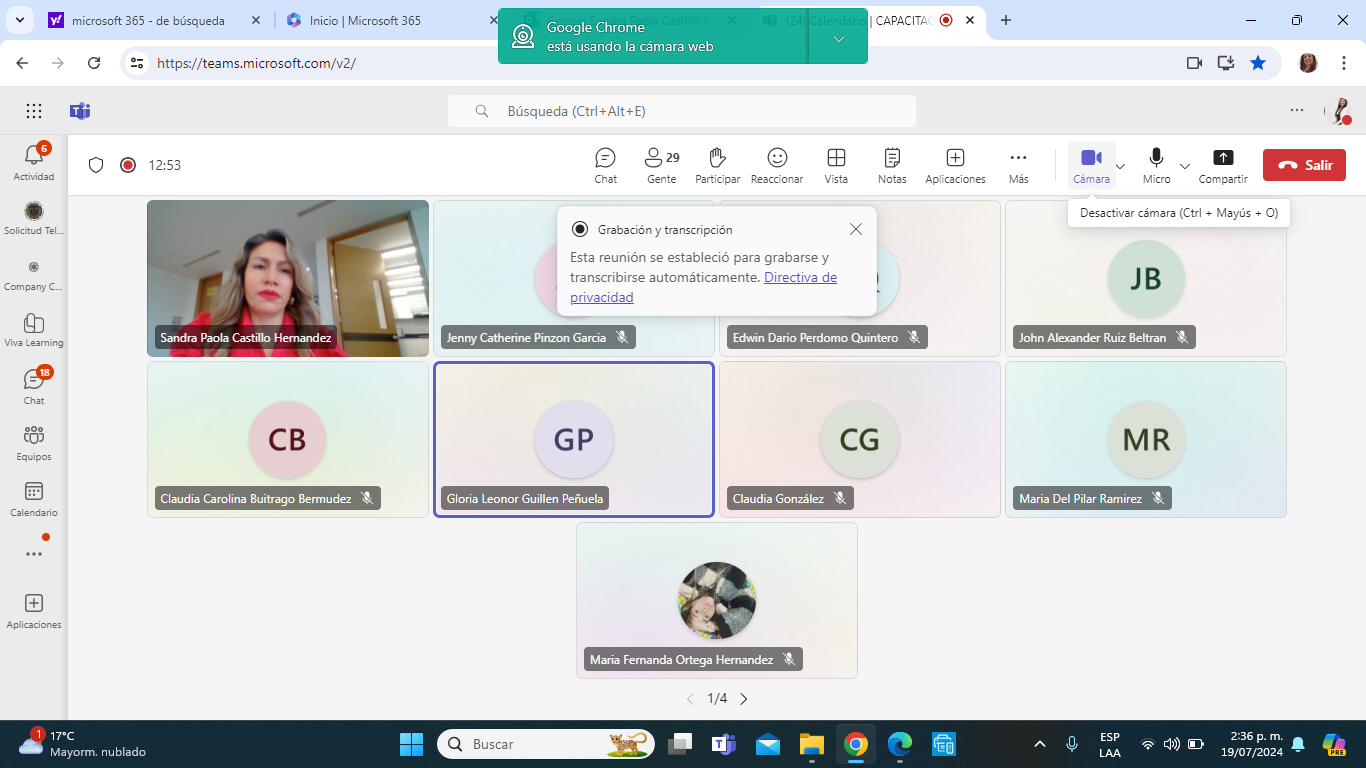The width and height of the screenshot is (1366, 768).
Task: Go to next participants page
Action: coord(743,699)
